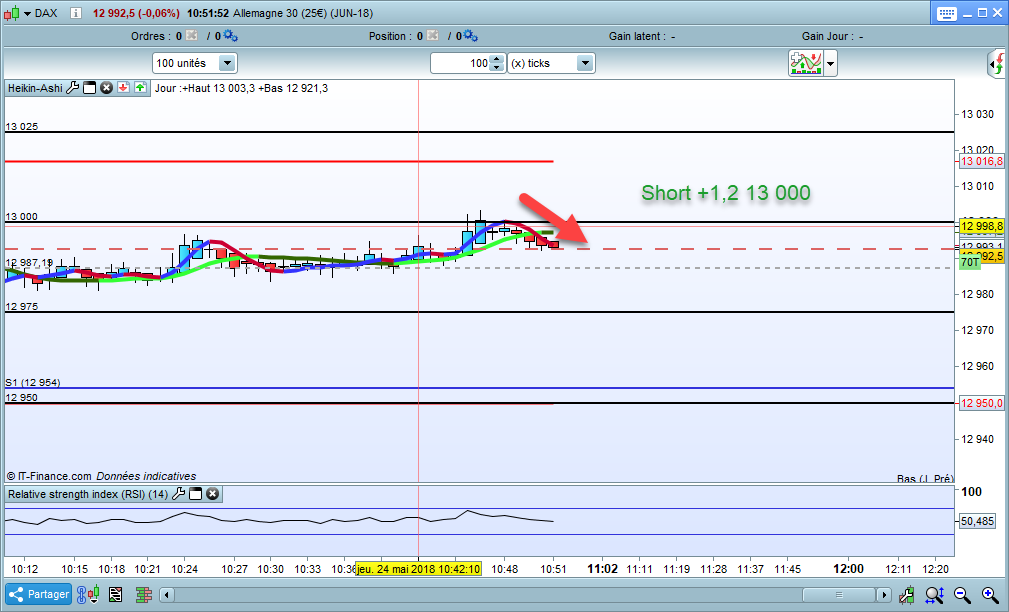Open the chart trading wrench-candle icon at bottom right

point(907,595)
